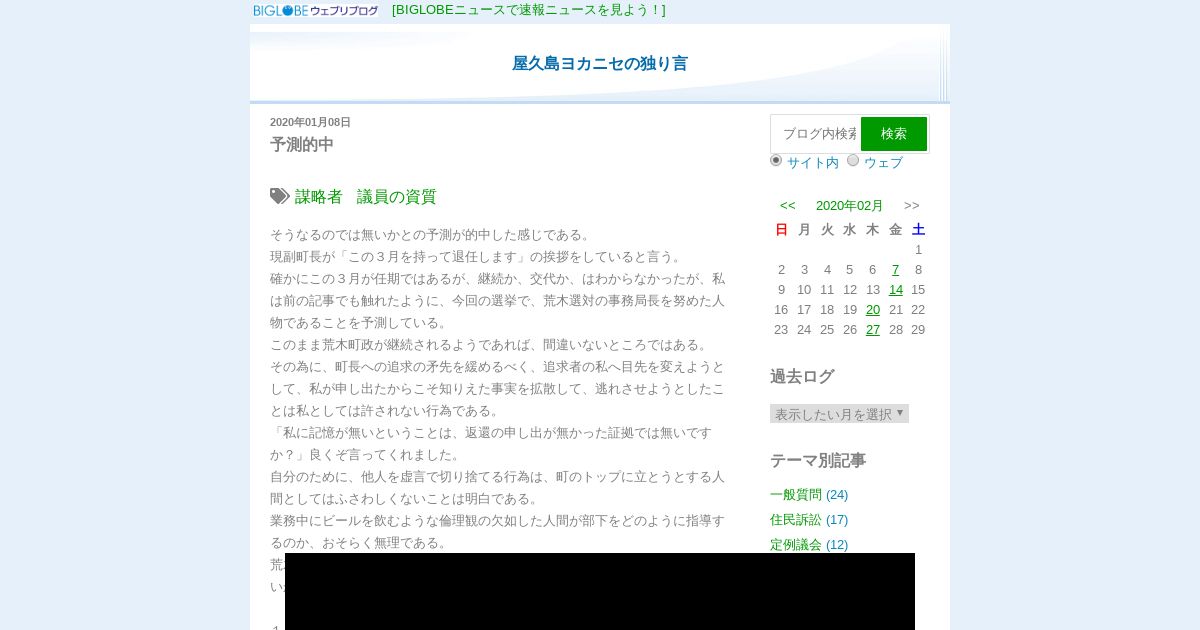This screenshot has height=630, width=1200.
Task: Select the ウェブ radio button
Action: click(853, 160)
